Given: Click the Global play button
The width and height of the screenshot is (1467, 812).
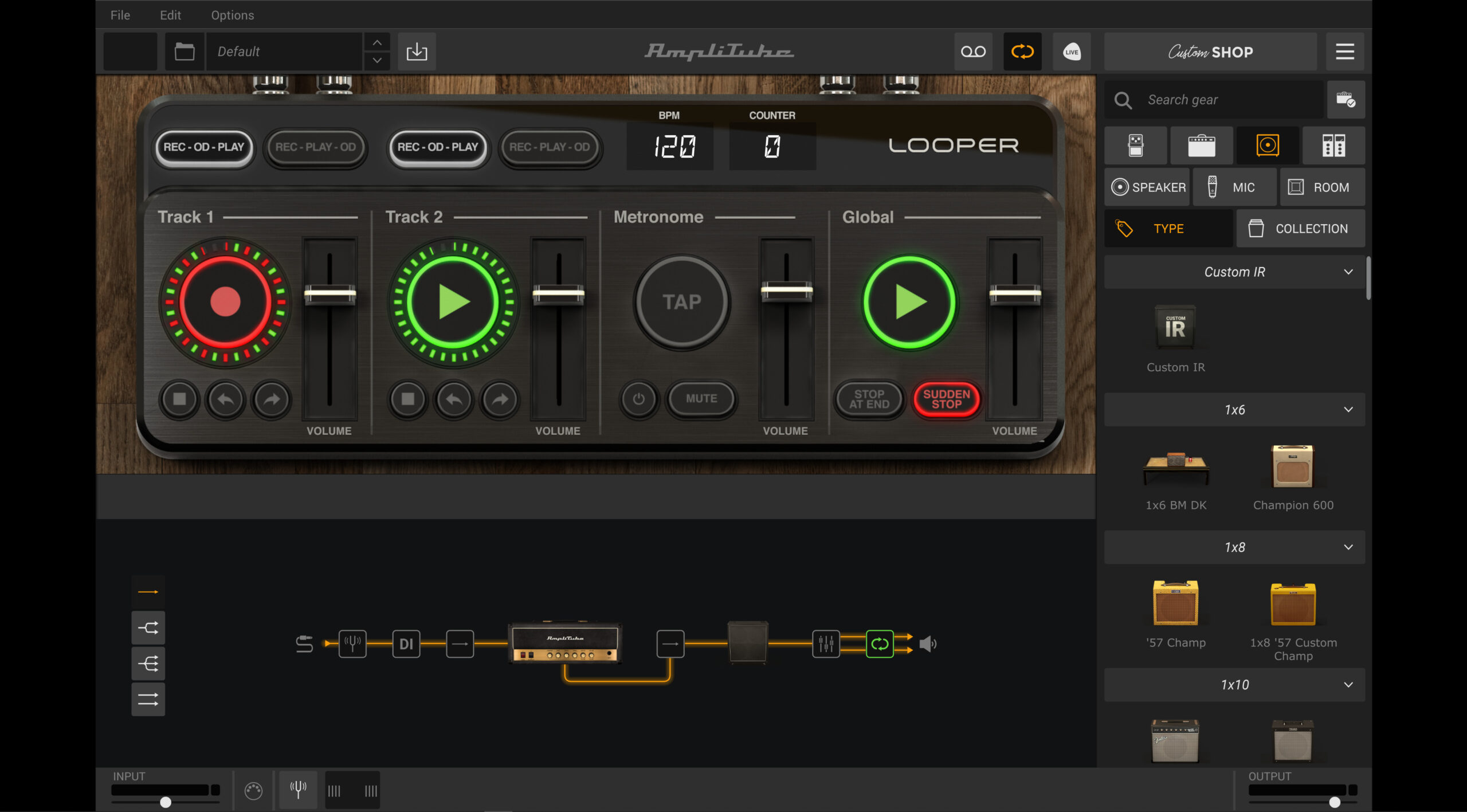Looking at the screenshot, I should coord(909,302).
